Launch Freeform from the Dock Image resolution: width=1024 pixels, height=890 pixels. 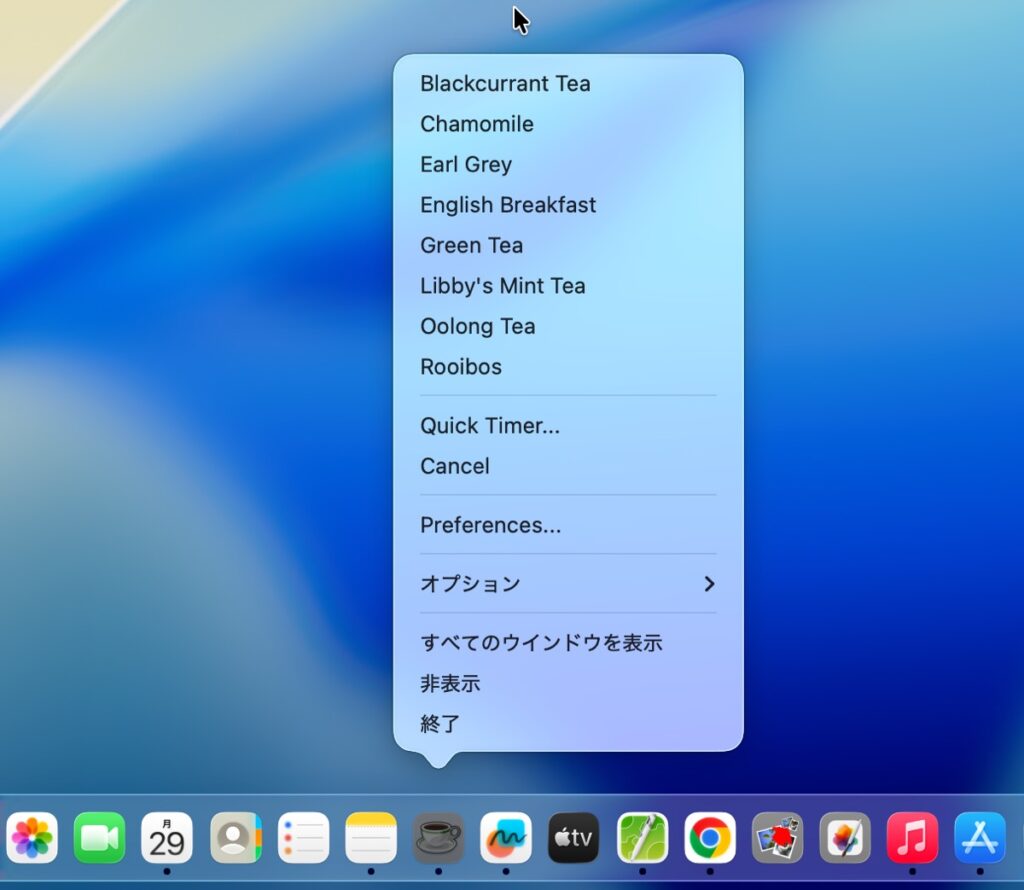[x=506, y=838]
